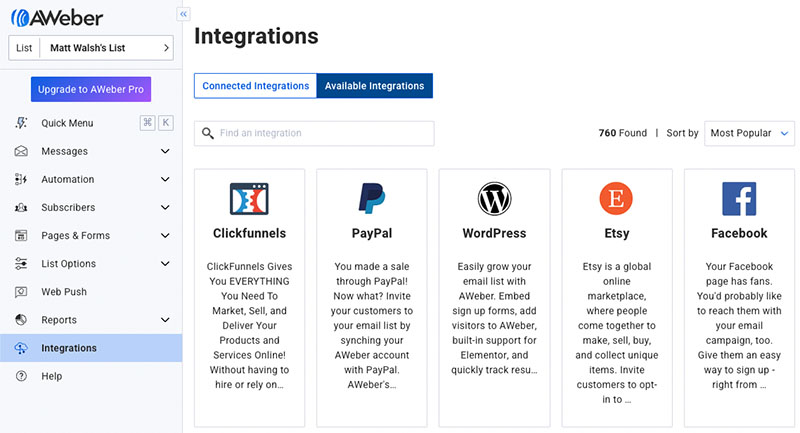Select Integrations in the sidebar
This screenshot has width=800, height=433.
pos(91,348)
